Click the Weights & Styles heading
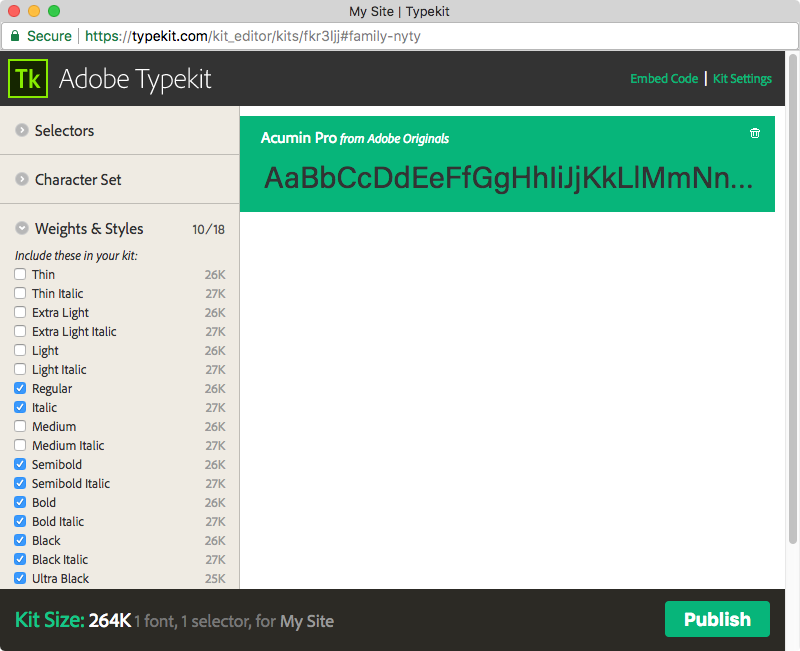 pyautogui.click(x=89, y=229)
